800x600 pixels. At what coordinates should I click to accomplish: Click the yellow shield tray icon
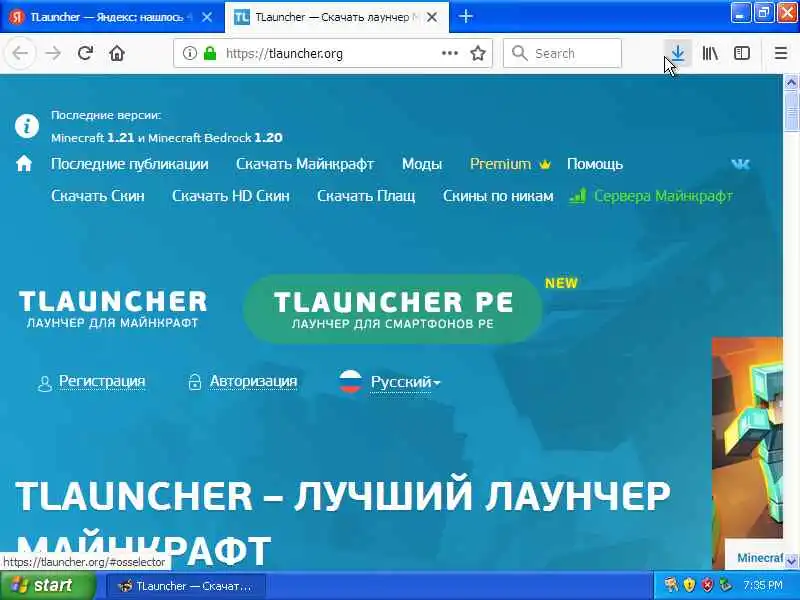pyautogui.click(x=689, y=585)
